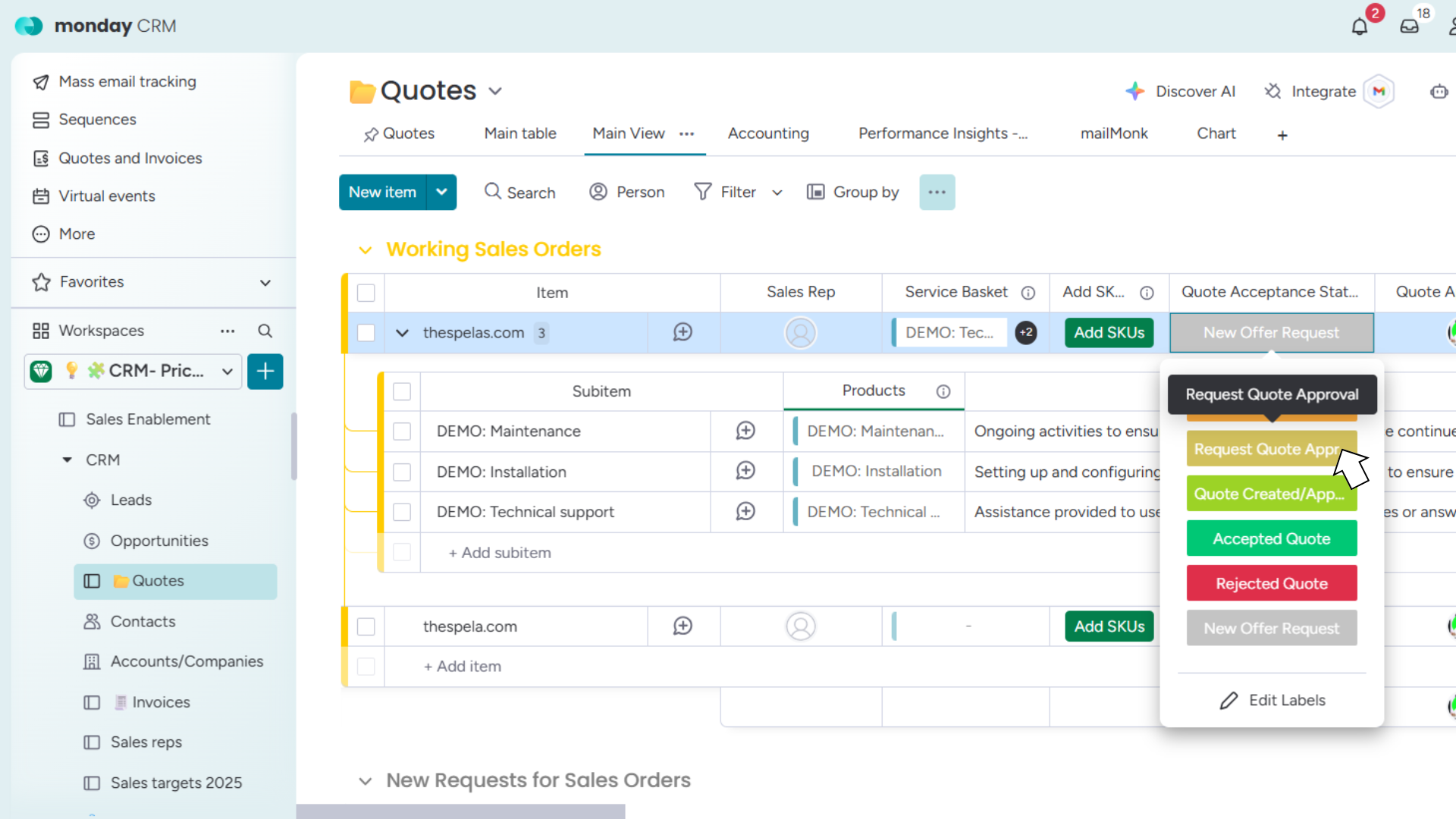This screenshot has height=819, width=1456.
Task: Click the Add SKUs button for thespela.com
Action: (x=1109, y=626)
